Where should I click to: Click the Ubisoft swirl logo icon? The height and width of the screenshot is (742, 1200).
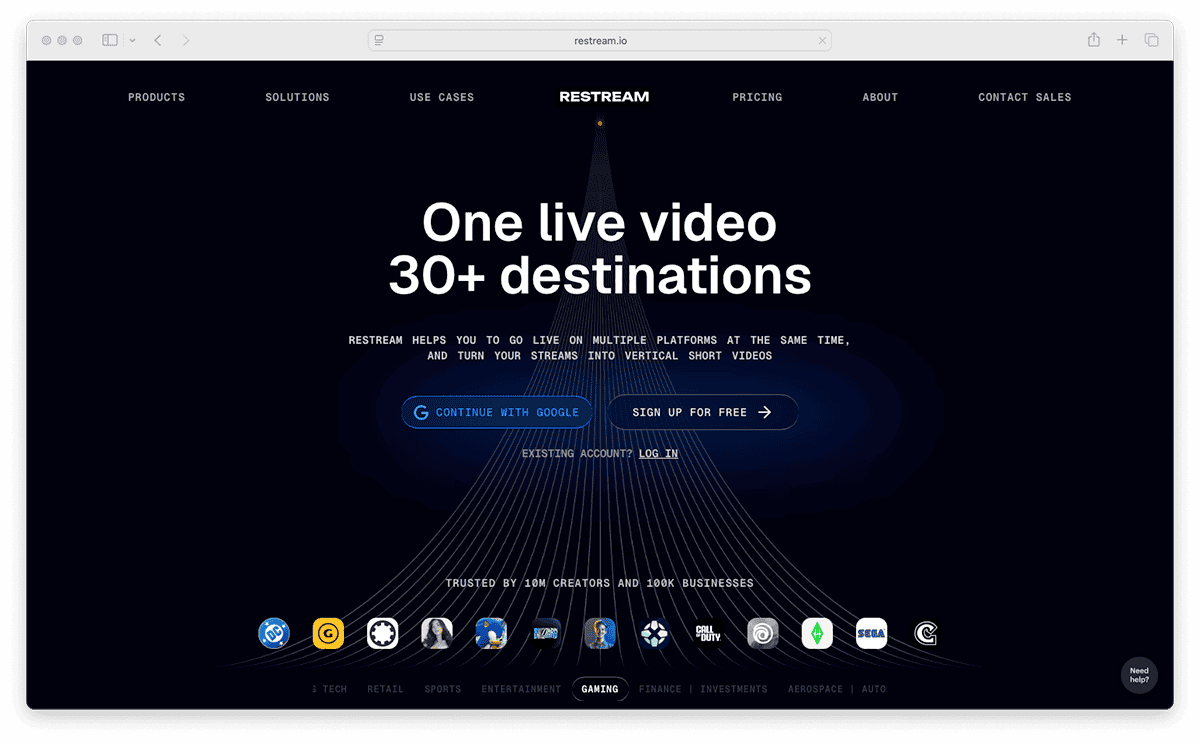(763, 633)
